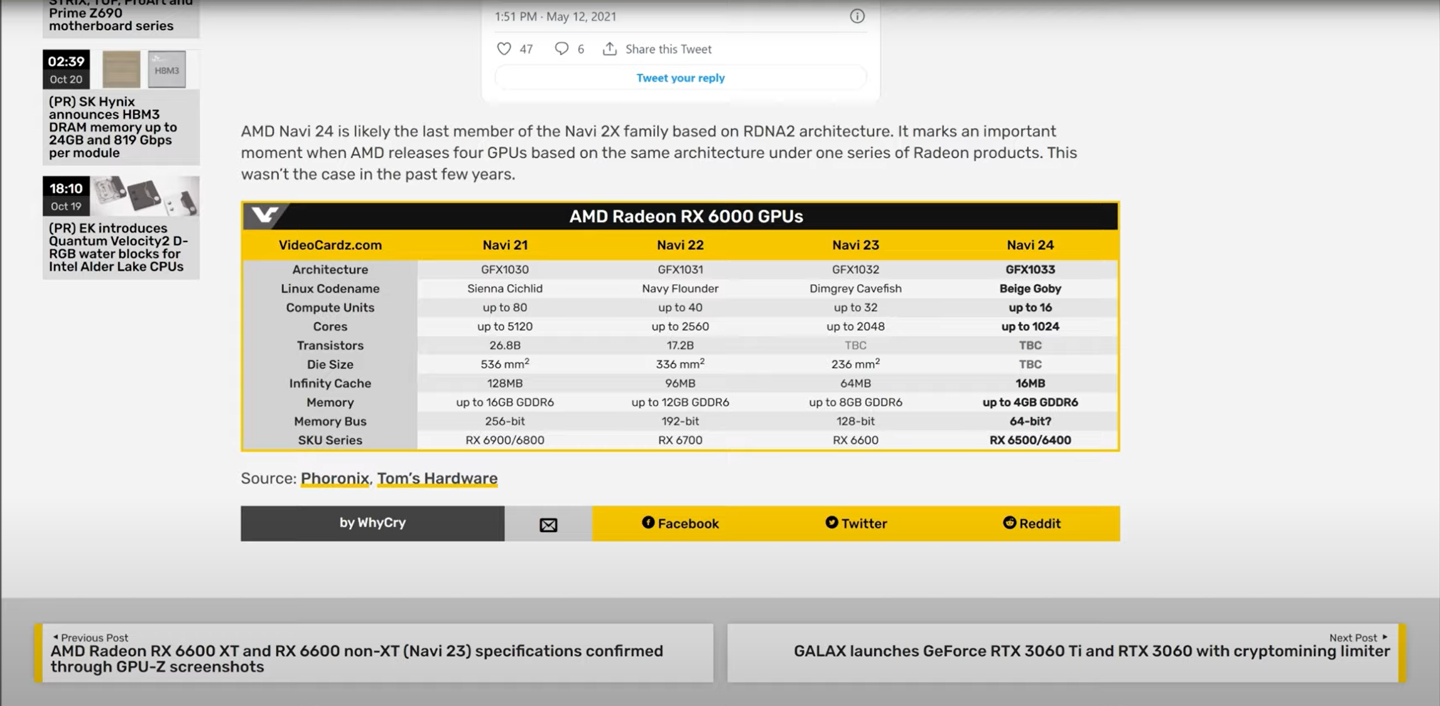This screenshot has height=706, width=1440.
Task: Open the author page by WhyCry
Action: [372, 523]
